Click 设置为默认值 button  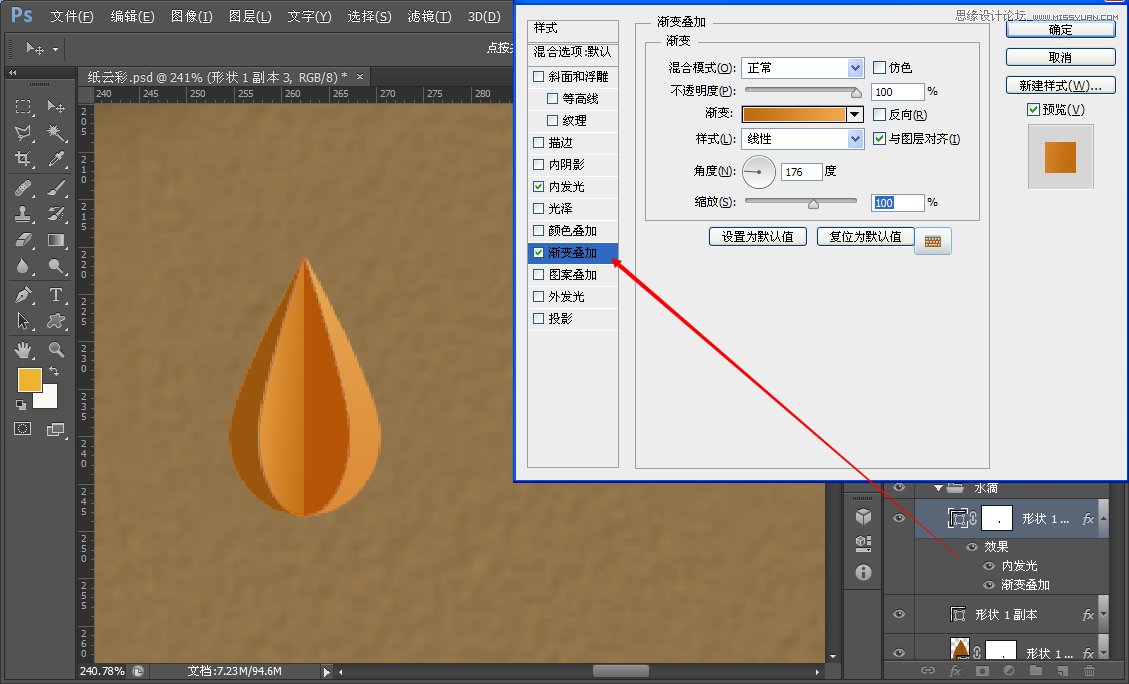[757, 236]
